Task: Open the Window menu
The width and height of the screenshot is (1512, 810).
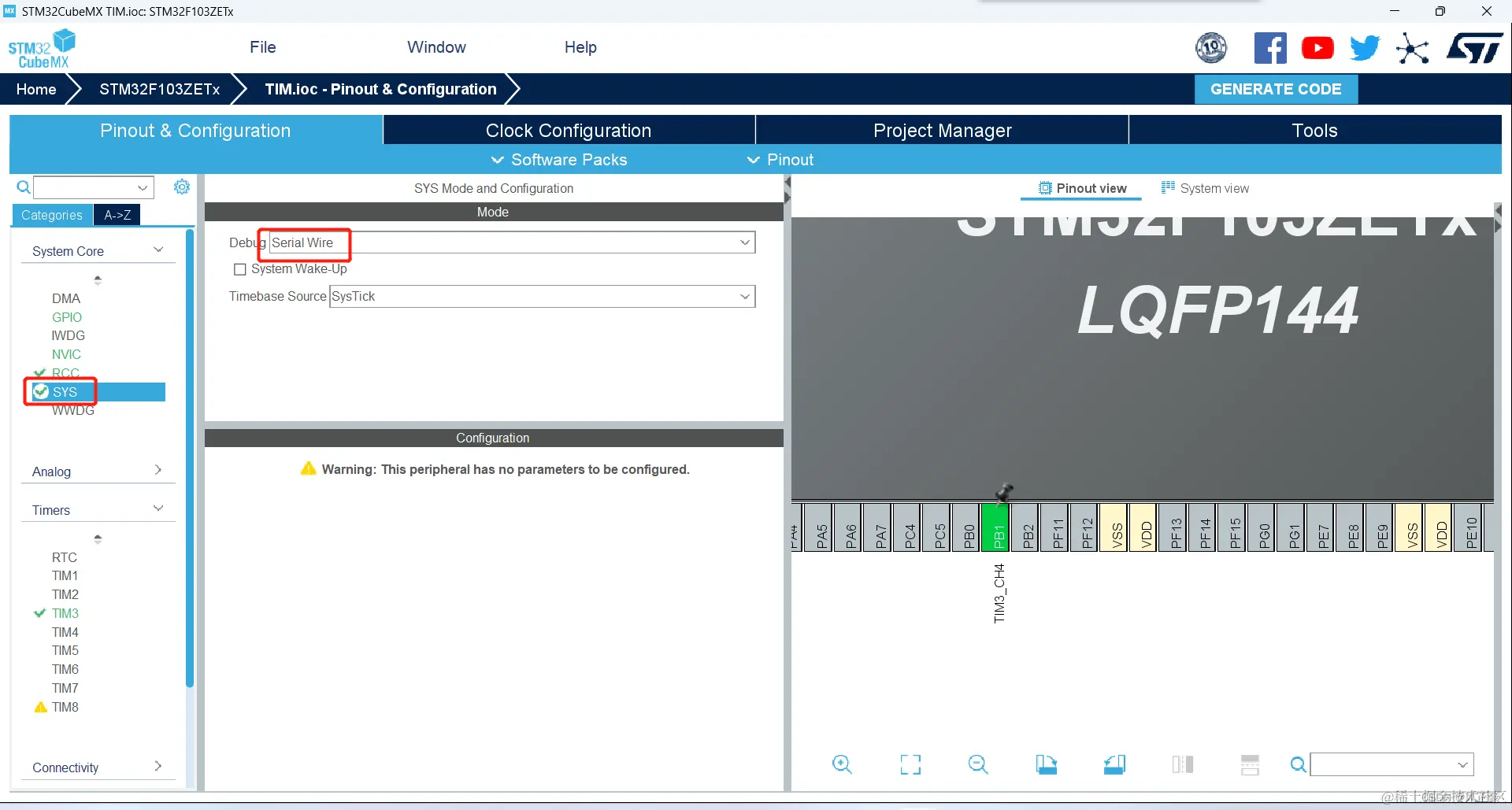Action: 437,47
